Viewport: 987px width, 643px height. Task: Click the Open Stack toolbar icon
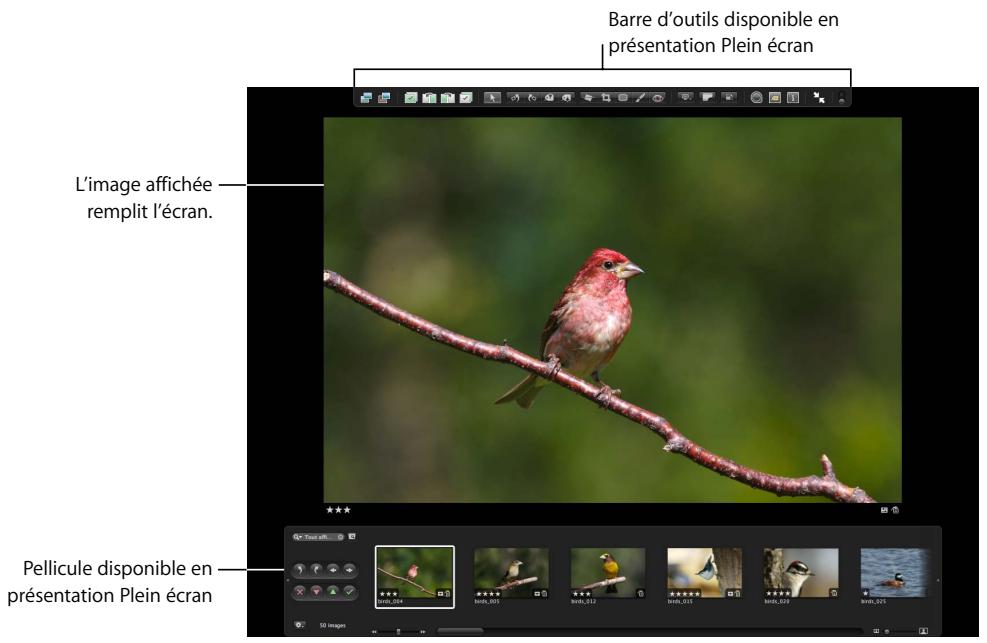coord(429,98)
